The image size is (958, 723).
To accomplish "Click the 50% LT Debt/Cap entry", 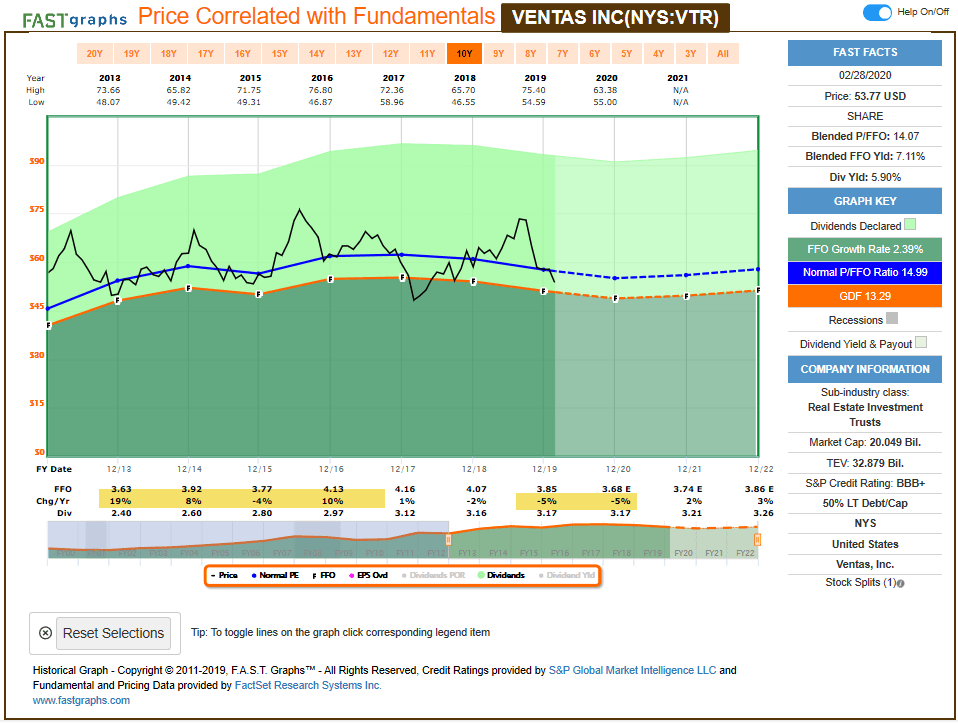I will coord(865,504).
